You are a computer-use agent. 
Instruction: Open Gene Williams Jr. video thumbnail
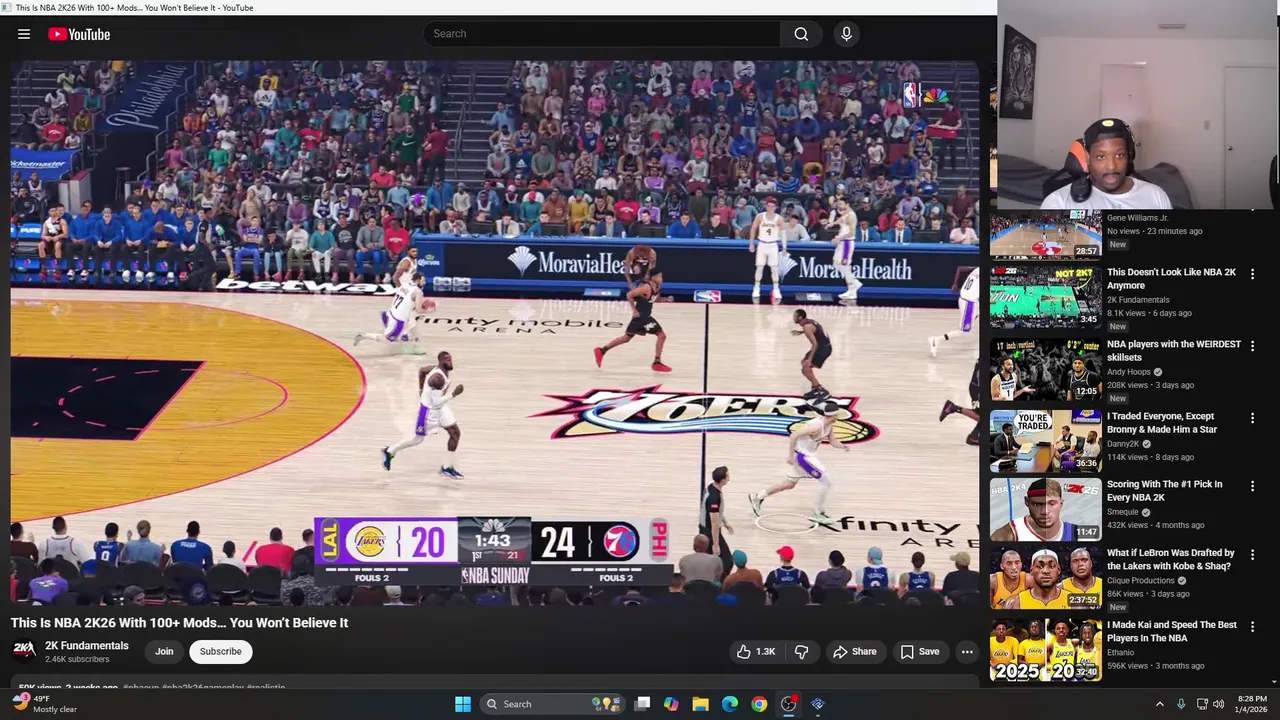point(1046,234)
